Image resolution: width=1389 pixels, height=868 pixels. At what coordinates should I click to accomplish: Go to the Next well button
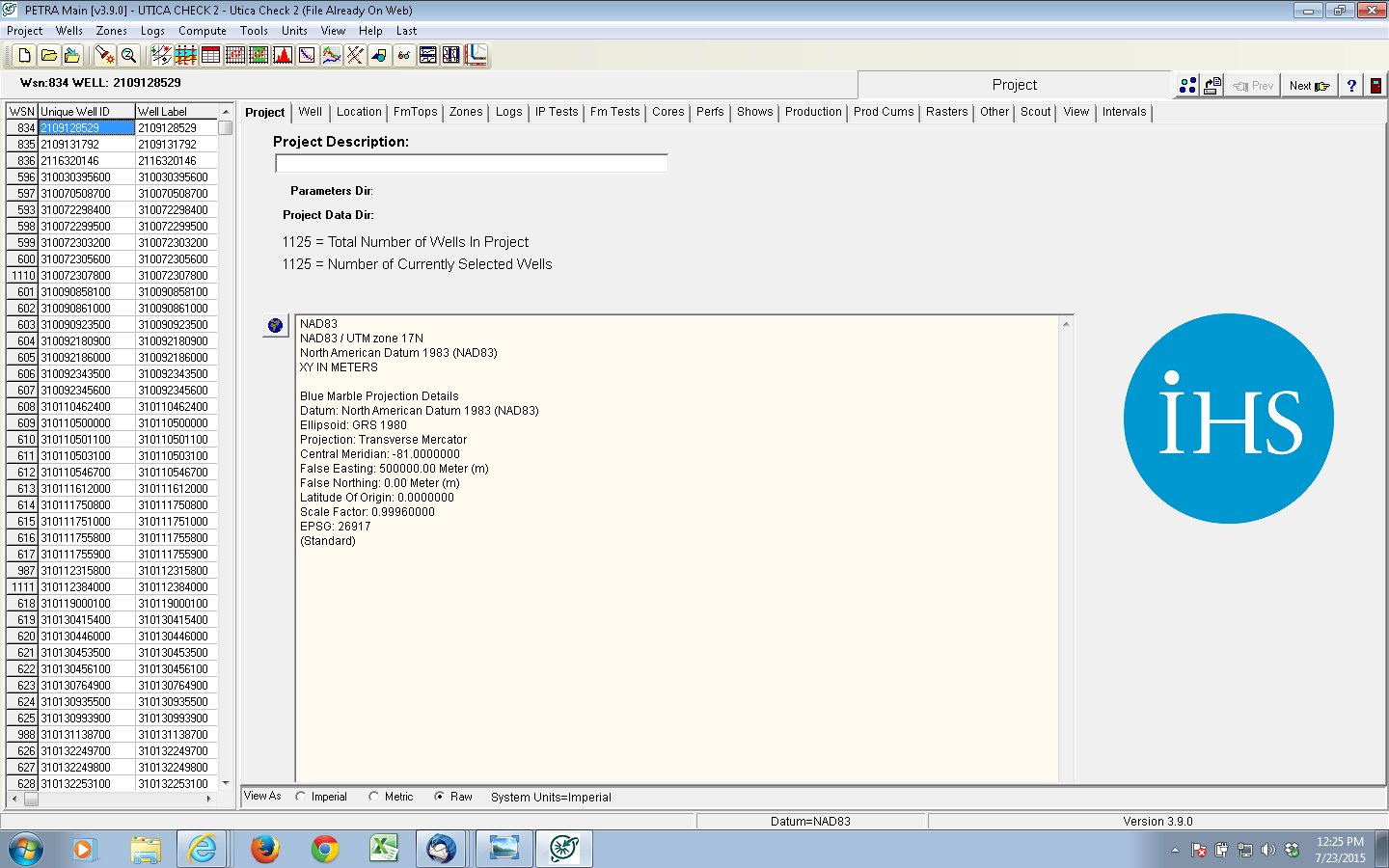pos(1309,86)
